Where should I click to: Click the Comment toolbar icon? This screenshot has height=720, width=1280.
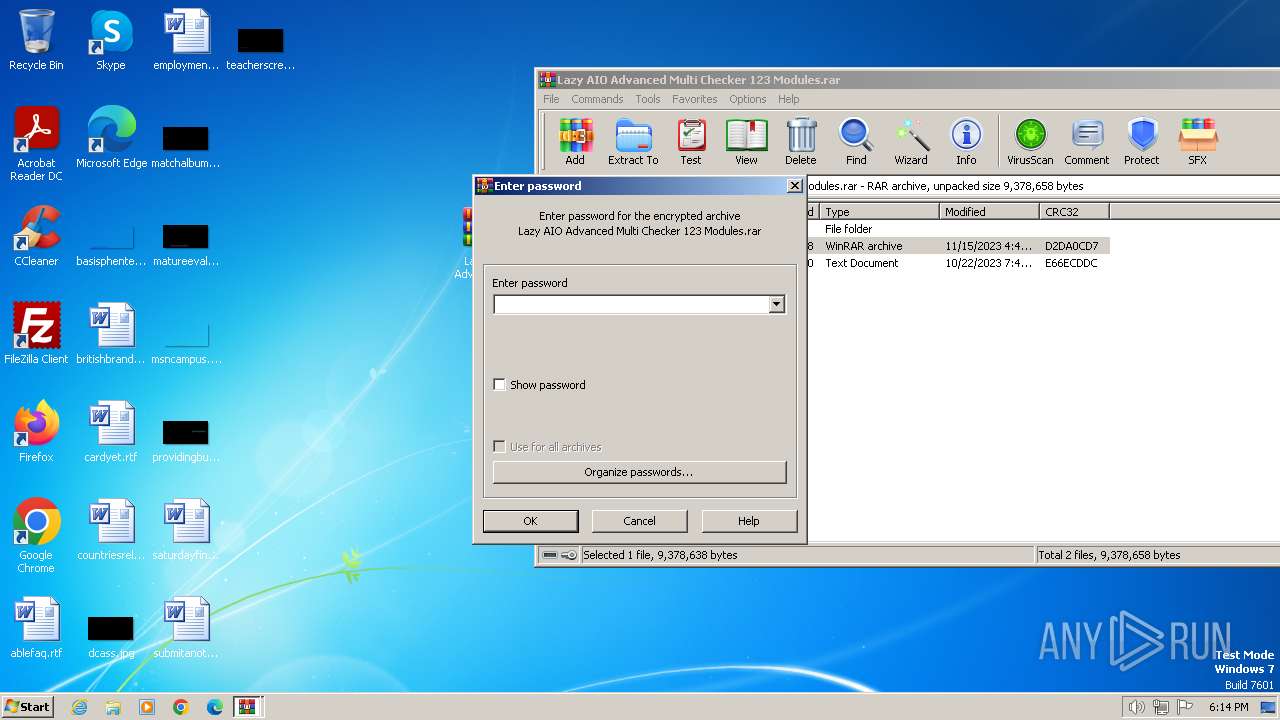(x=1087, y=141)
